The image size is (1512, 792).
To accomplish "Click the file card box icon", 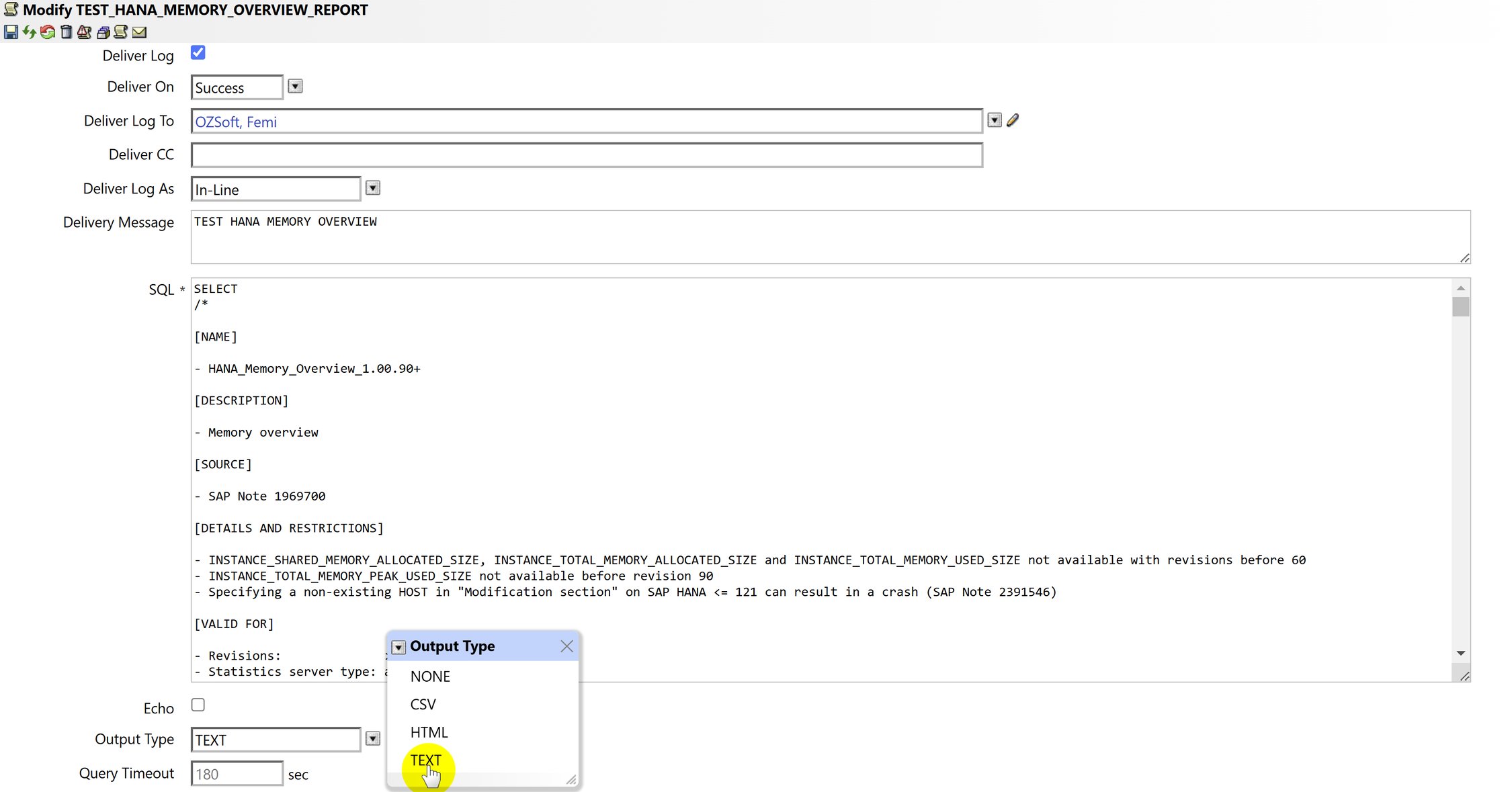I will click(103, 32).
